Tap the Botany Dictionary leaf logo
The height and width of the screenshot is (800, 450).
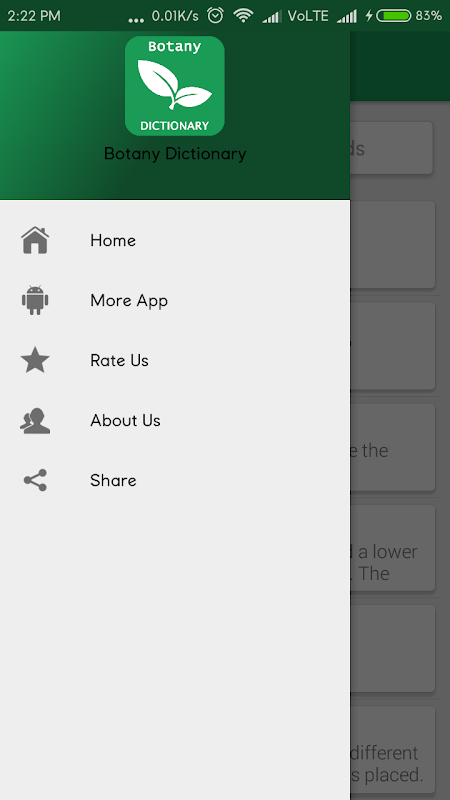coord(174,86)
